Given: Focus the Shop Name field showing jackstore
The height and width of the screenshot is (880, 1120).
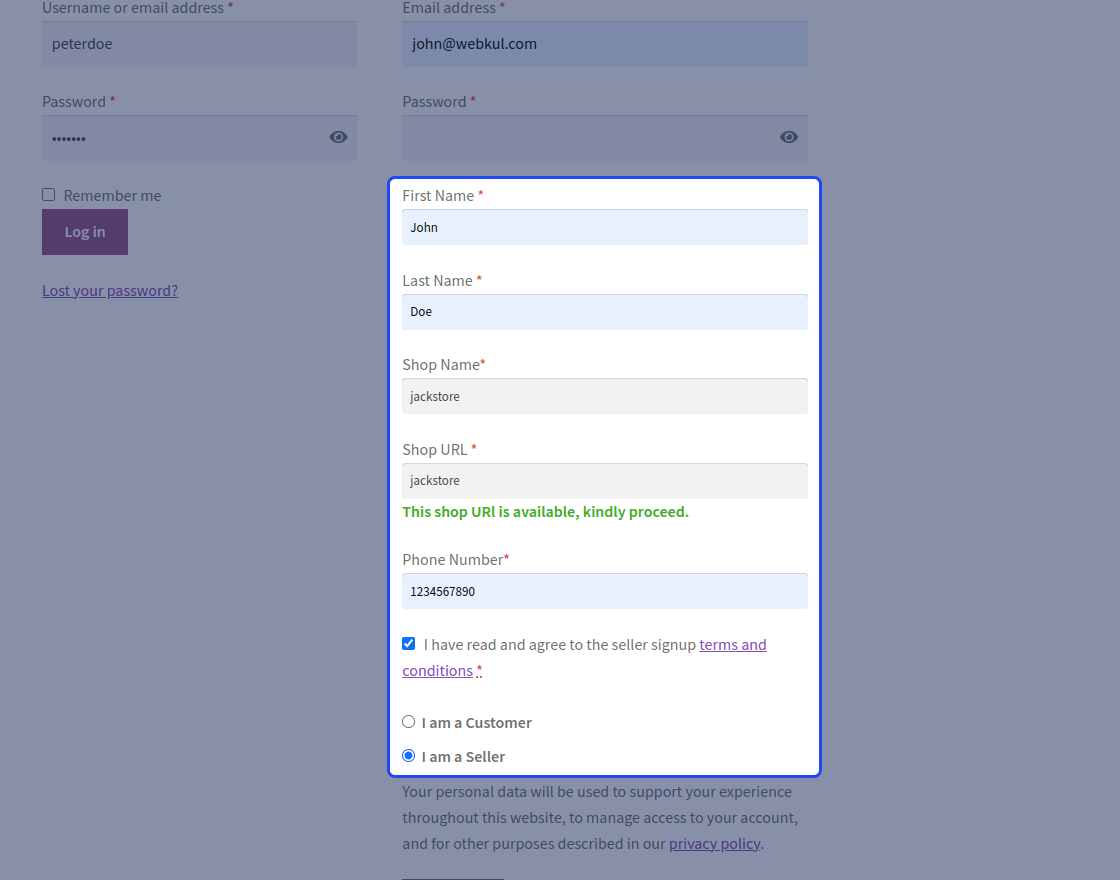Looking at the screenshot, I should click(x=604, y=396).
